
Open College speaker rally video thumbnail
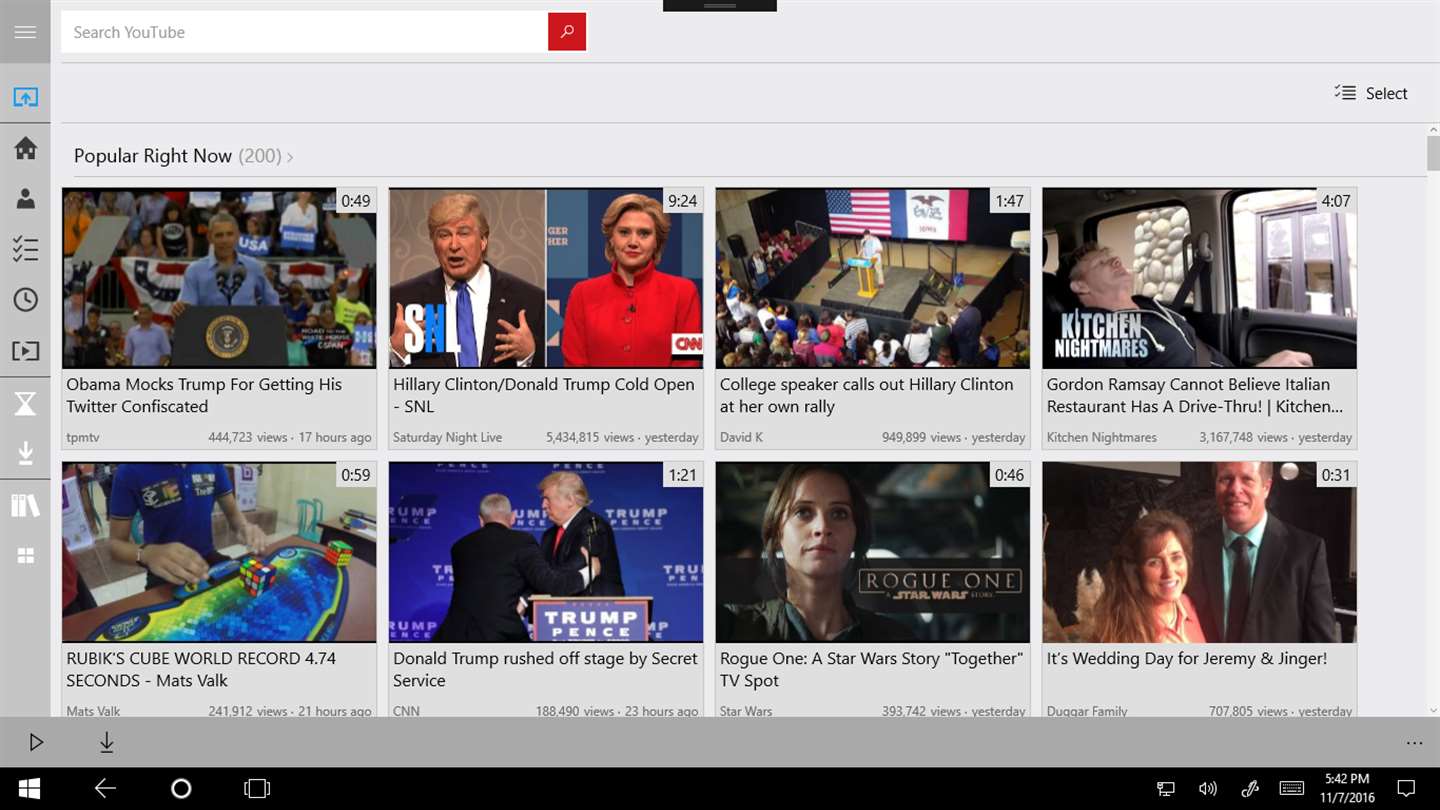[873, 278]
